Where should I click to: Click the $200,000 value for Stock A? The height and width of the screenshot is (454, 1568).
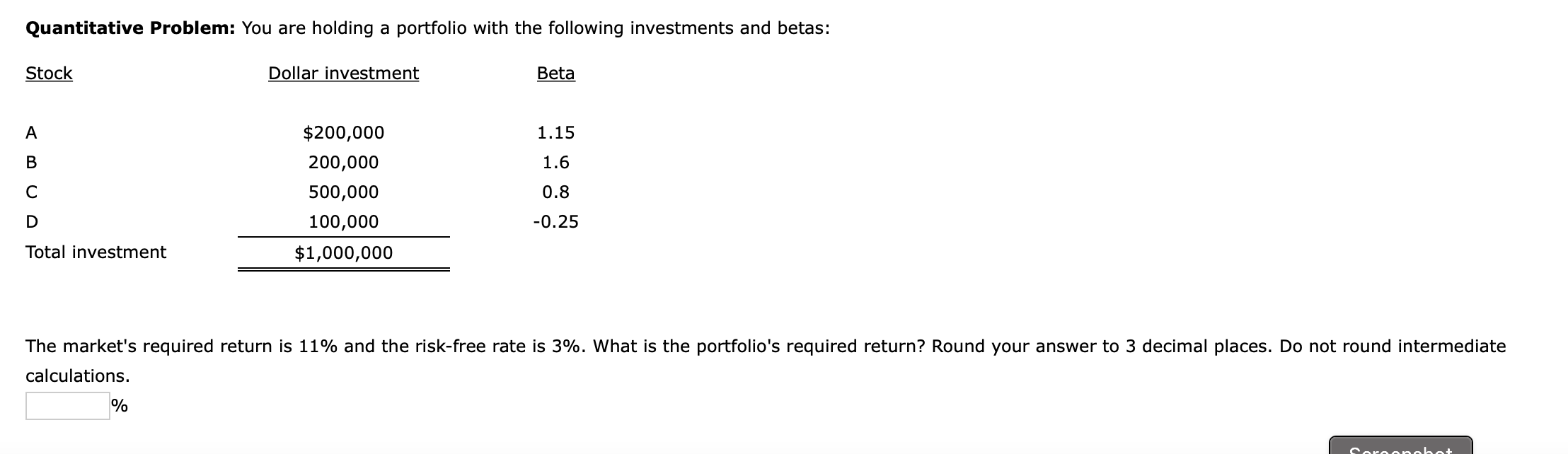pyautogui.click(x=344, y=133)
